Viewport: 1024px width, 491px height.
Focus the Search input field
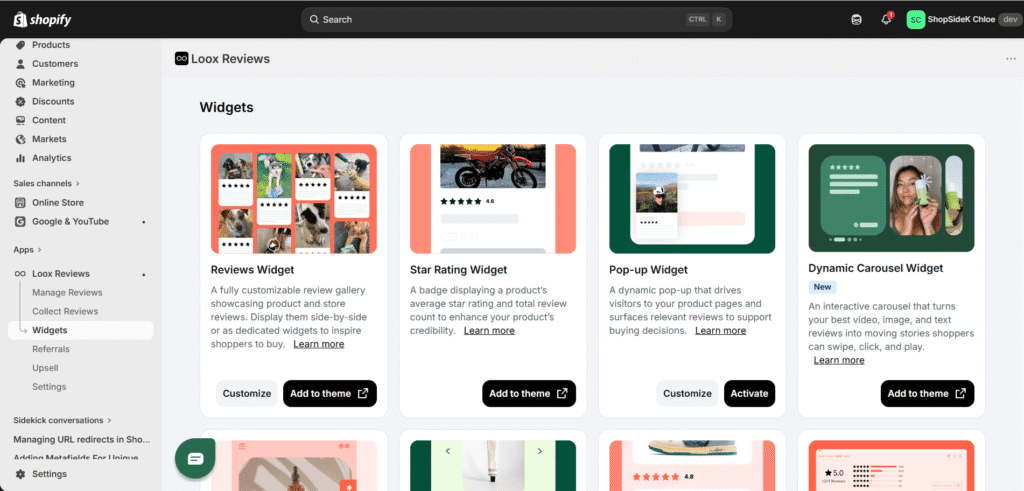516,20
